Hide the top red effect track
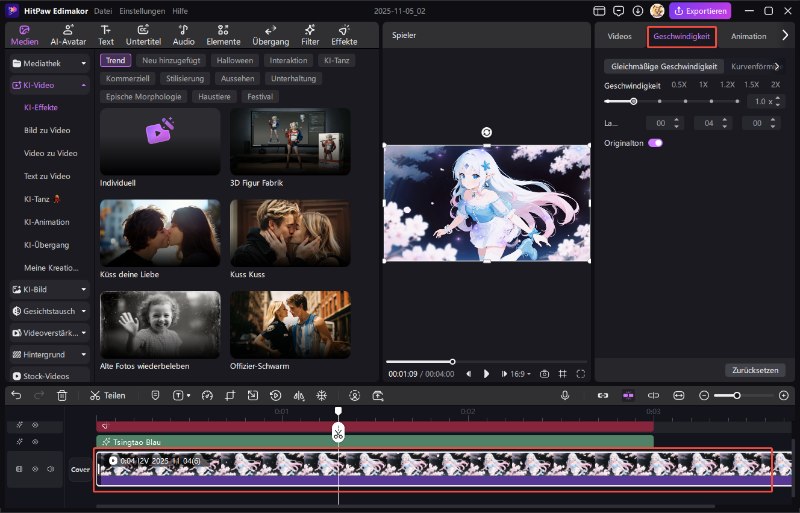This screenshot has height=513, width=800. point(35,425)
